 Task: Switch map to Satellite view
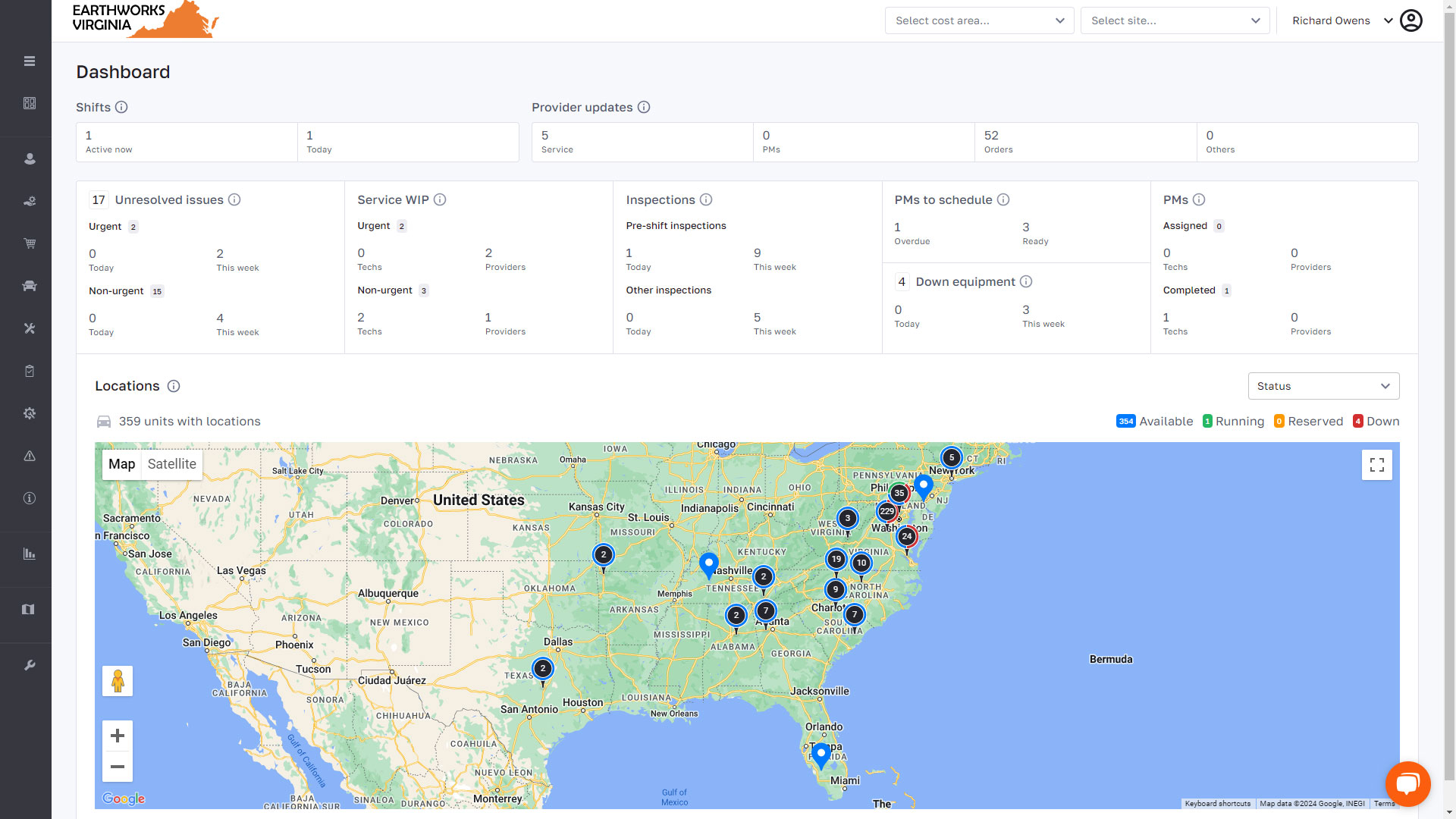[x=171, y=464]
